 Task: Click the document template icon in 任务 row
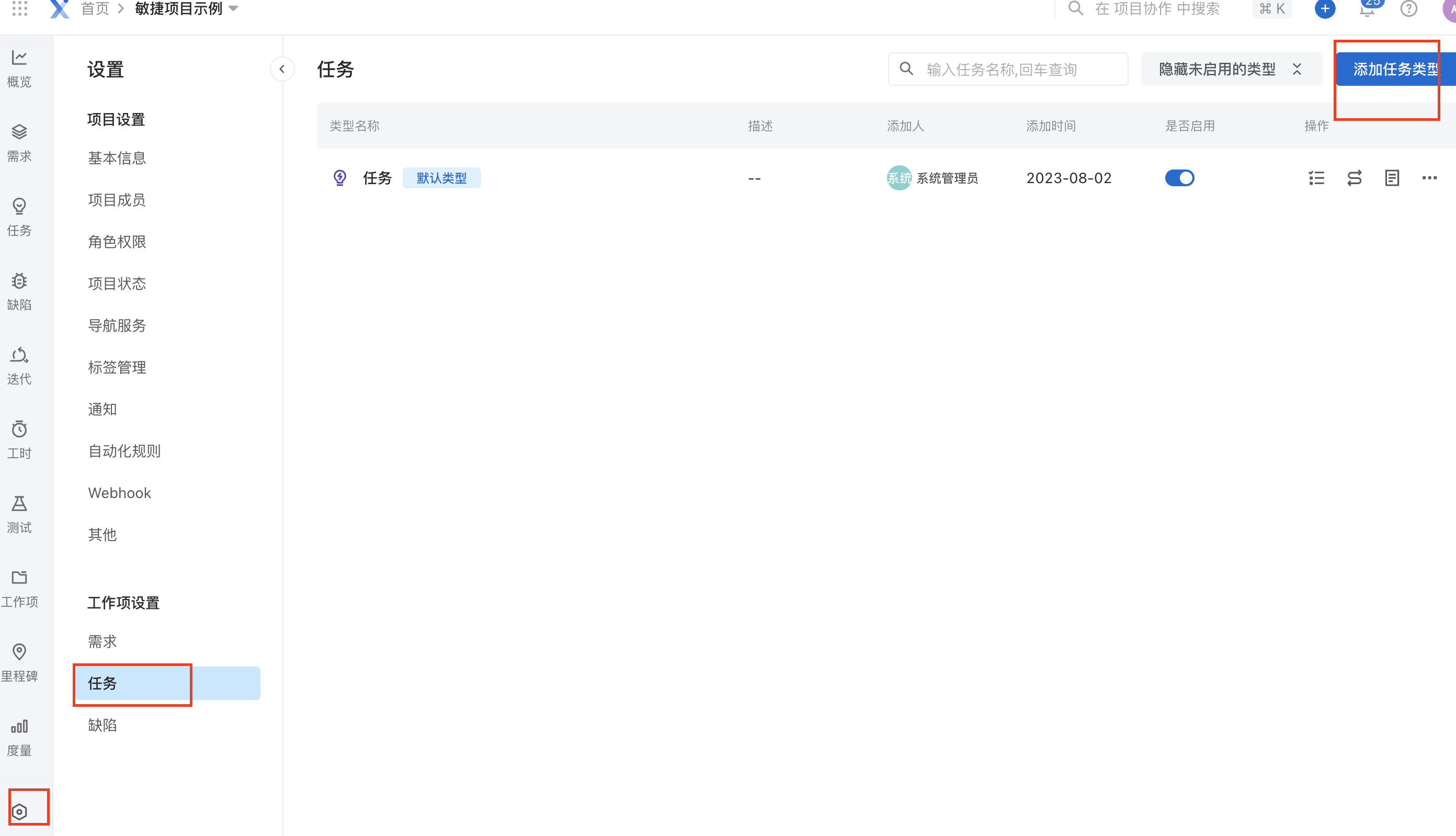pyautogui.click(x=1392, y=178)
